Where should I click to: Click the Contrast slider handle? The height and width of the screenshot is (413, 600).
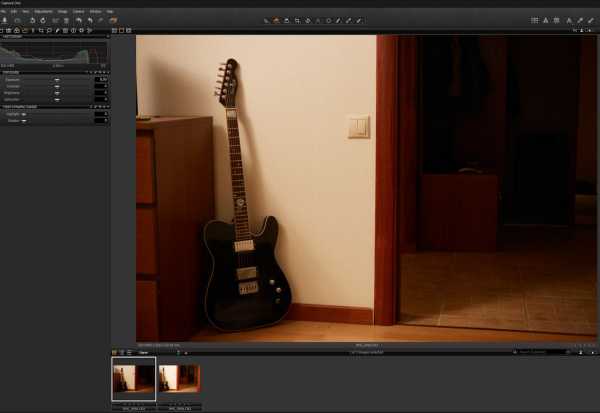point(57,86)
